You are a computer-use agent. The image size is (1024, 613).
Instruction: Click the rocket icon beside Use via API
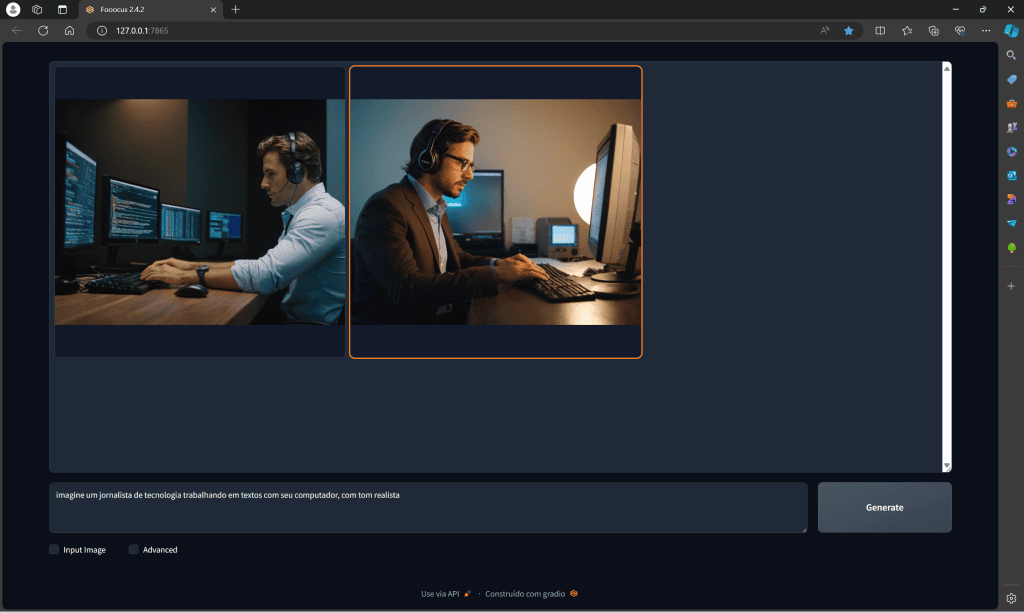click(x=466, y=592)
